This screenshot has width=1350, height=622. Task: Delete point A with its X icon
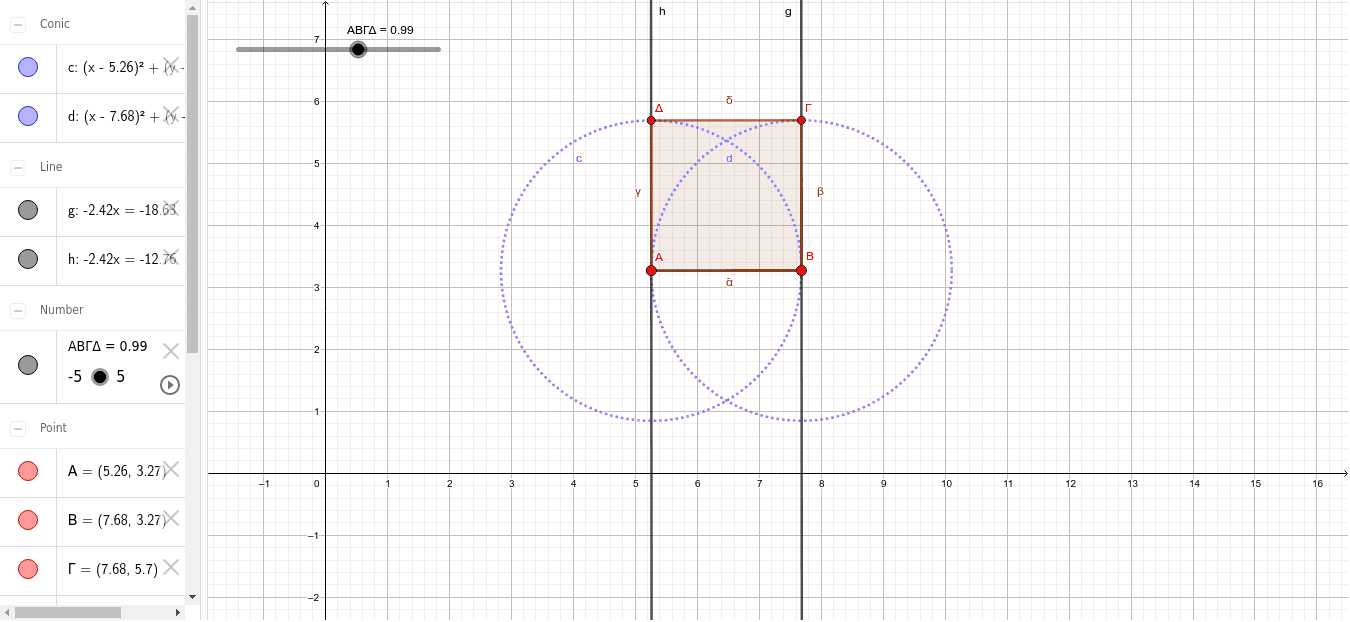(171, 469)
